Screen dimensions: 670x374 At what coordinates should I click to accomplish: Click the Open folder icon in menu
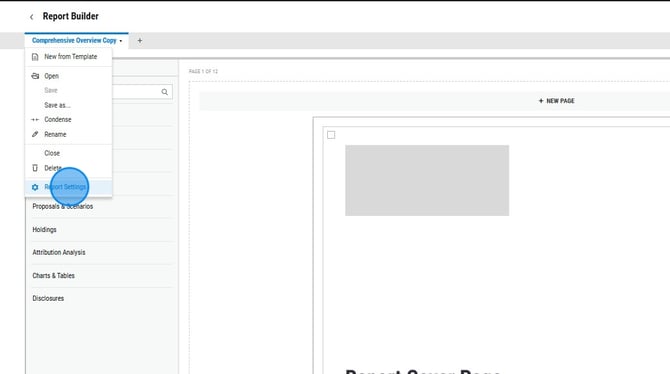(x=35, y=76)
